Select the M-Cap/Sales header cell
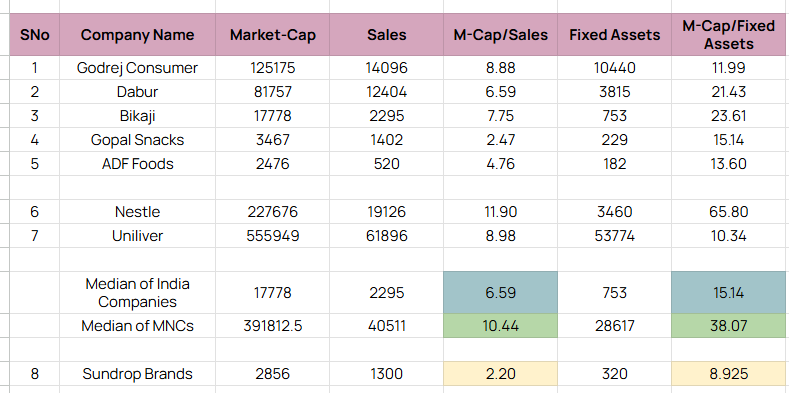This screenshot has height=393, width=789. coord(500,35)
